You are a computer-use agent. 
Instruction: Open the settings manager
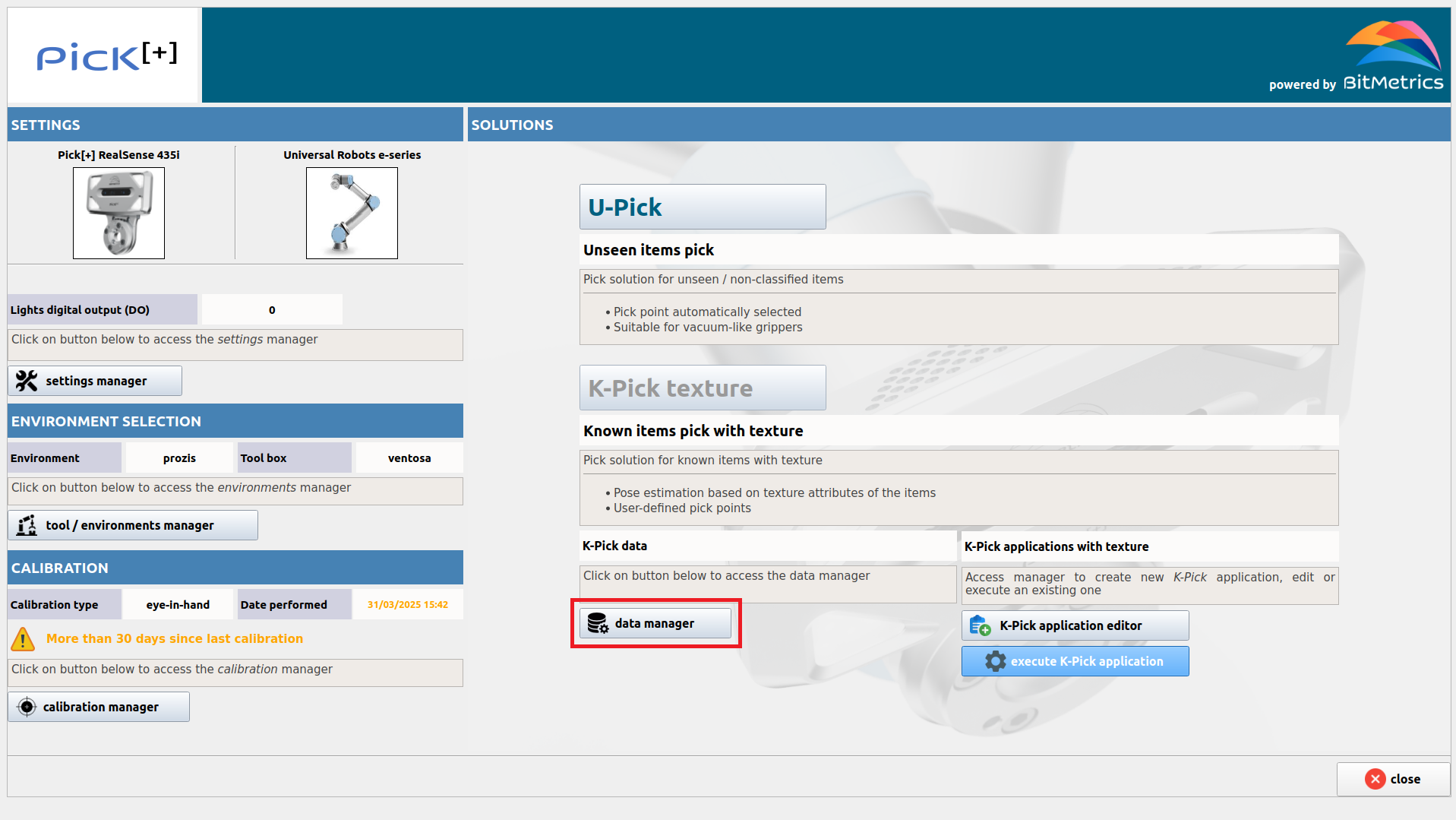pos(95,381)
